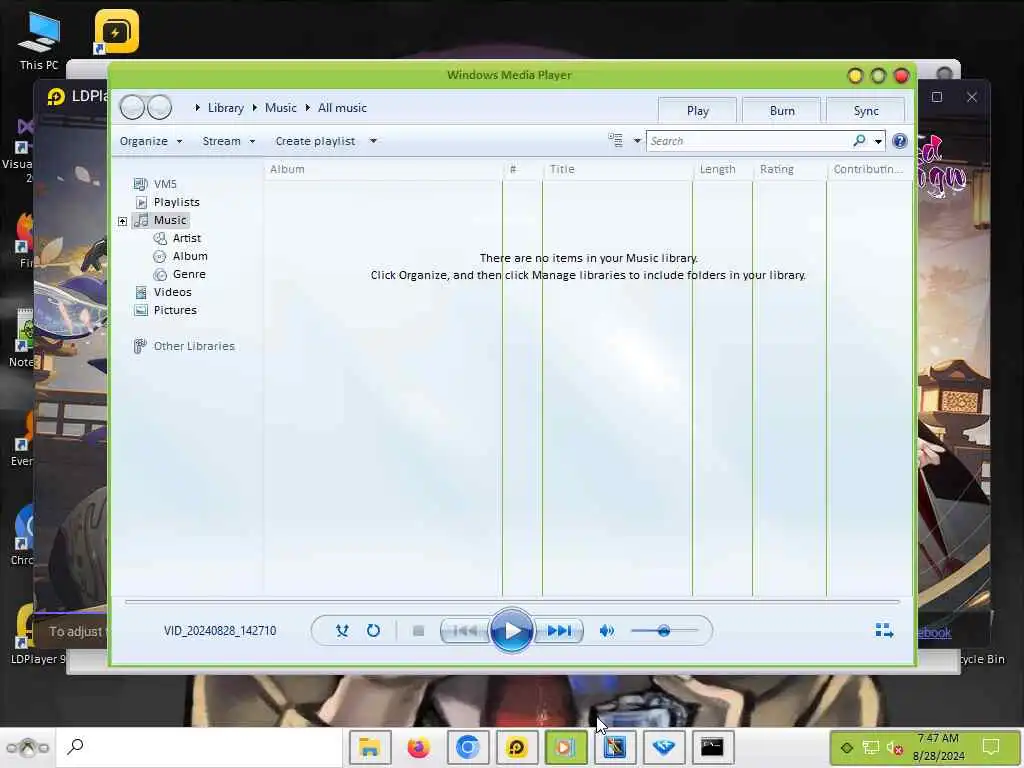Start playback with the blue Play button
Screen dimensions: 1024x768
point(511,631)
